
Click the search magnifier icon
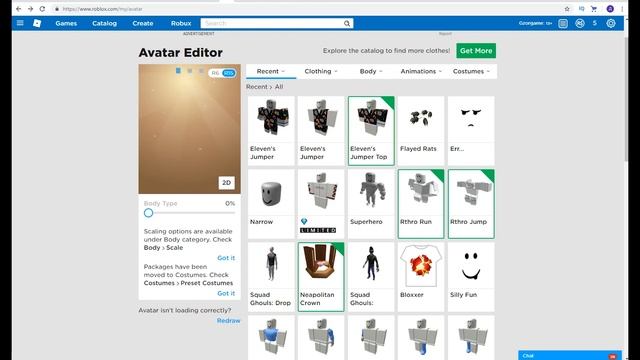[347, 23]
